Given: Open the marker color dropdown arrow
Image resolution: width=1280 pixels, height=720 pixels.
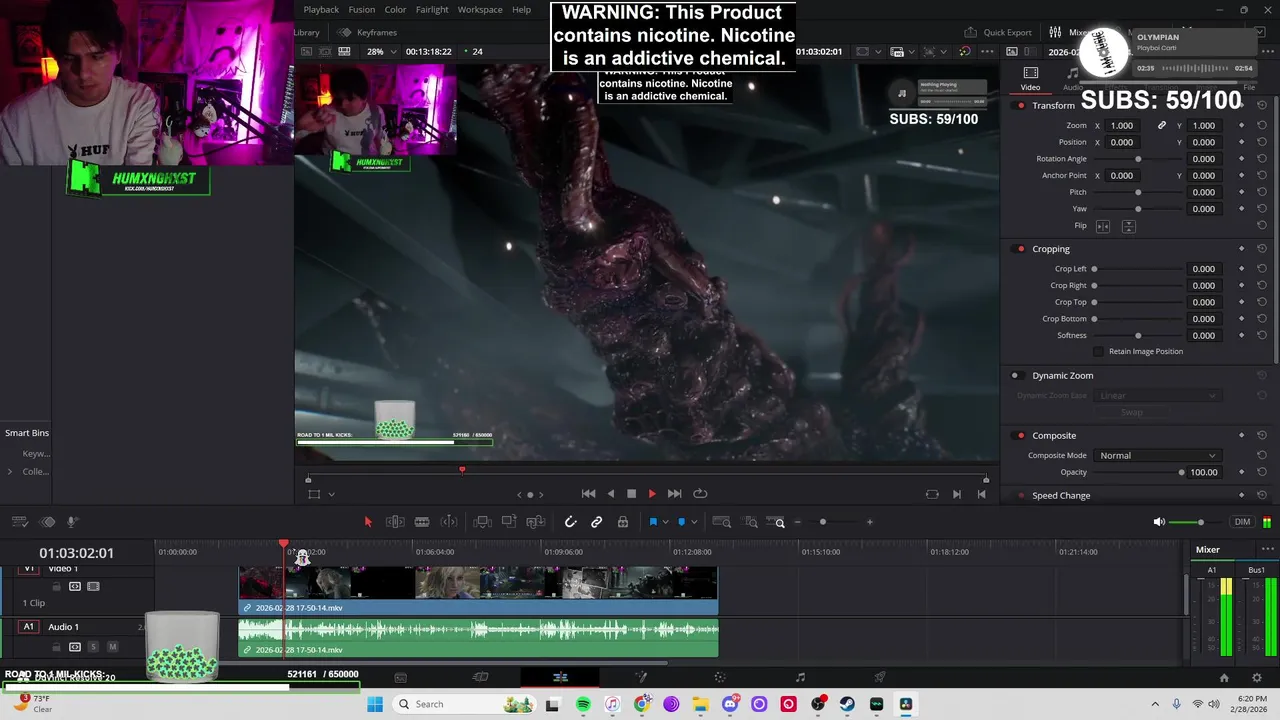Looking at the screenshot, I should pos(695,522).
